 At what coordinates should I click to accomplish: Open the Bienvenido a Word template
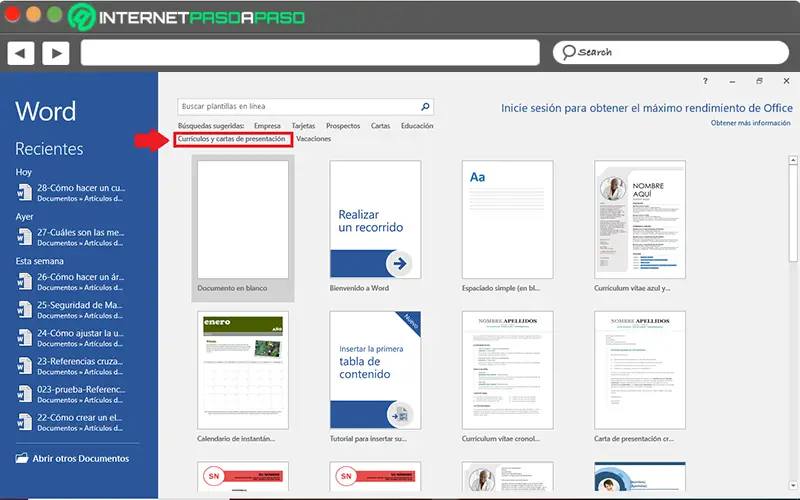point(375,226)
